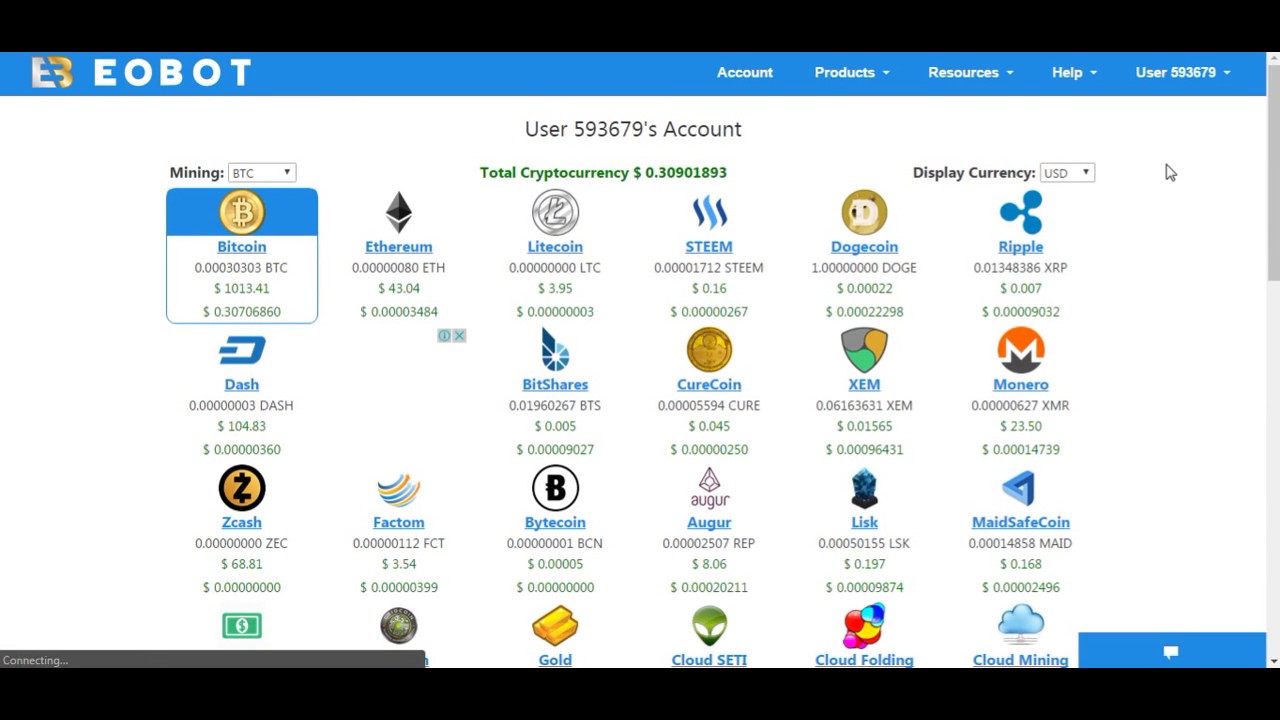Click the Factom icon
Screen dimensions: 1280x720
pyautogui.click(x=399, y=490)
